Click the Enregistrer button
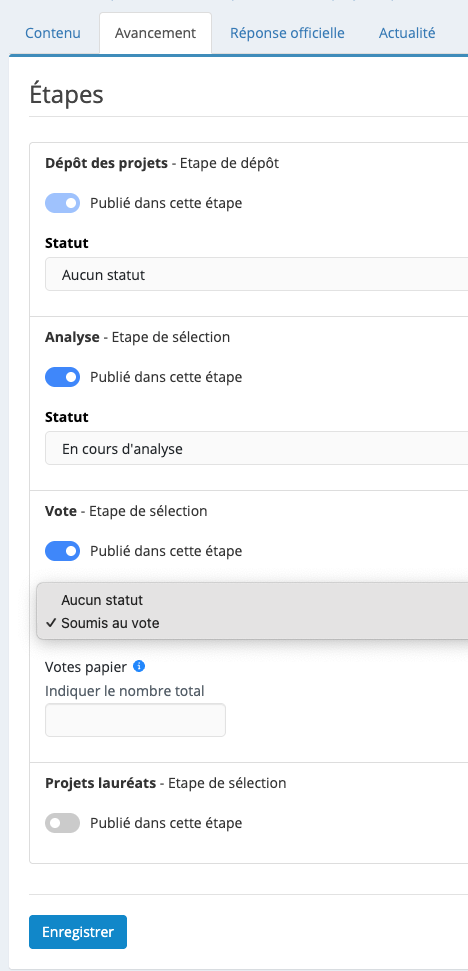 [x=78, y=932]
